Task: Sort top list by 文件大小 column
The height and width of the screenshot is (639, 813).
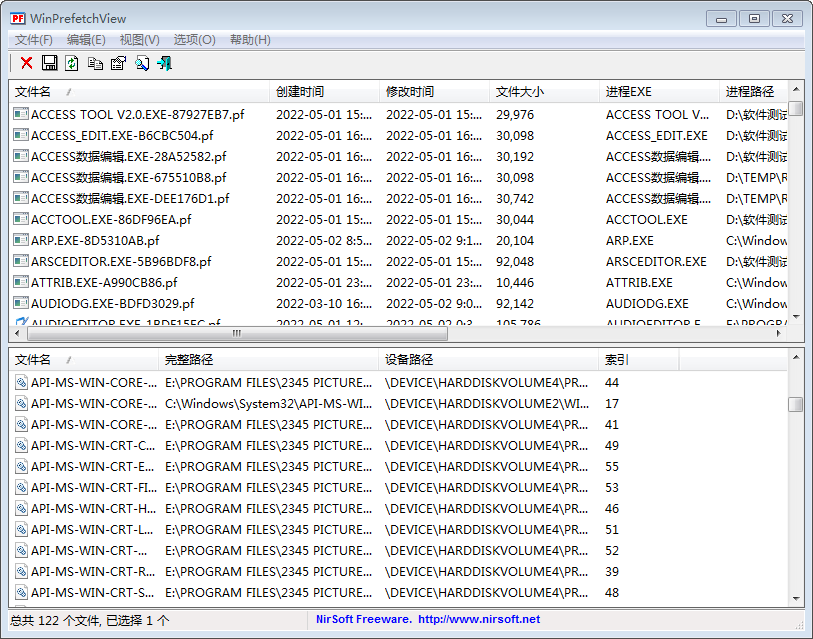Action: [x=520, y=92]
